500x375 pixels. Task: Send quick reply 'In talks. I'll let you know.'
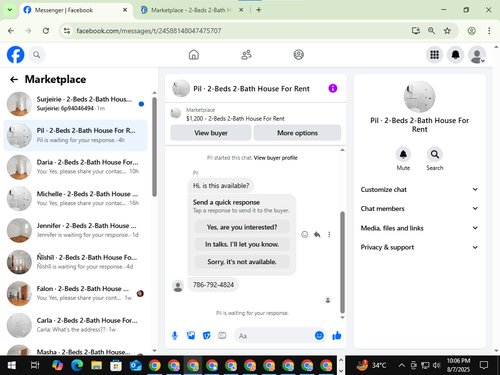[x=242, y=244]
